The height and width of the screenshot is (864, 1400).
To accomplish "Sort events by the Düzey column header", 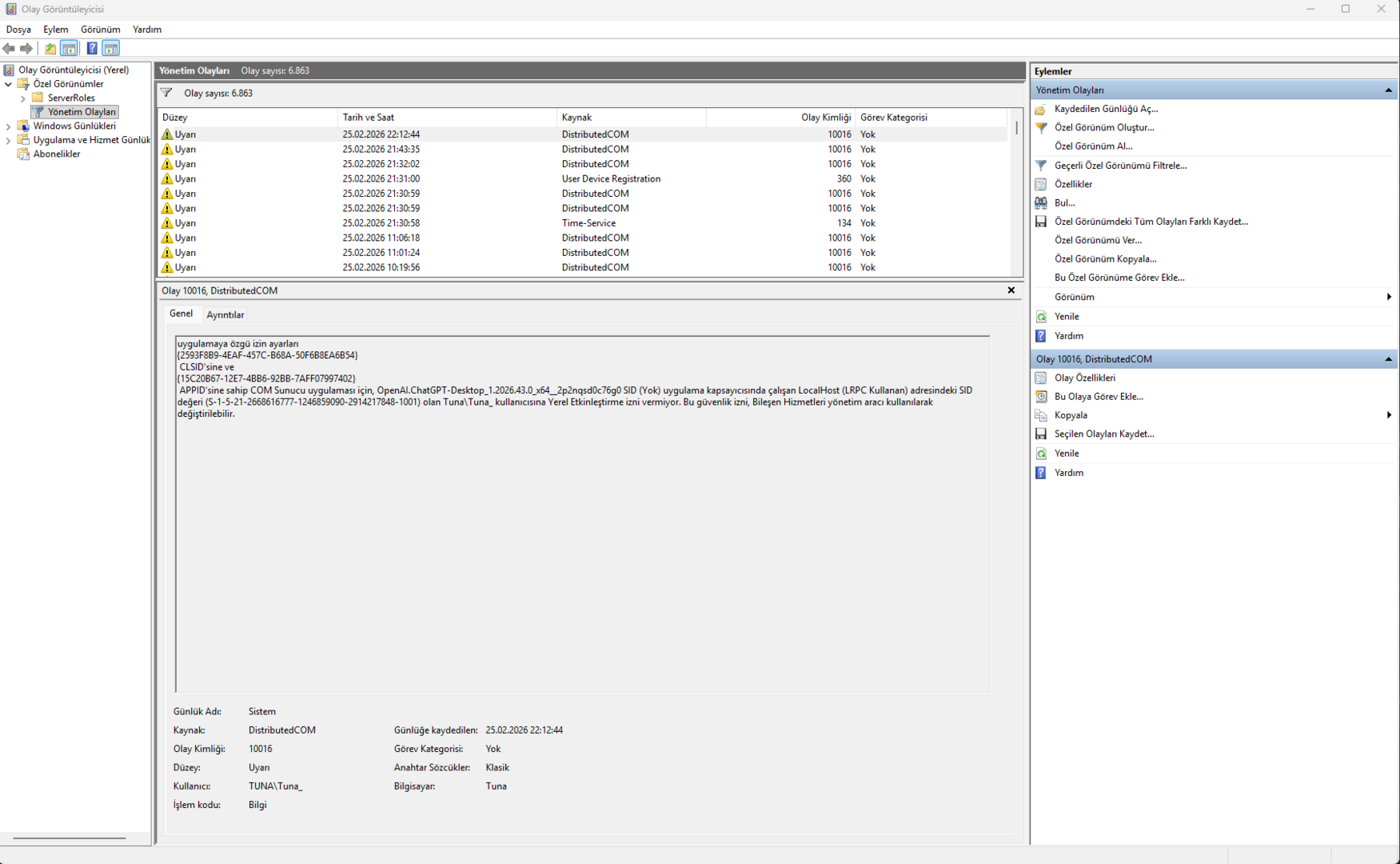I will tap(248, 118).
